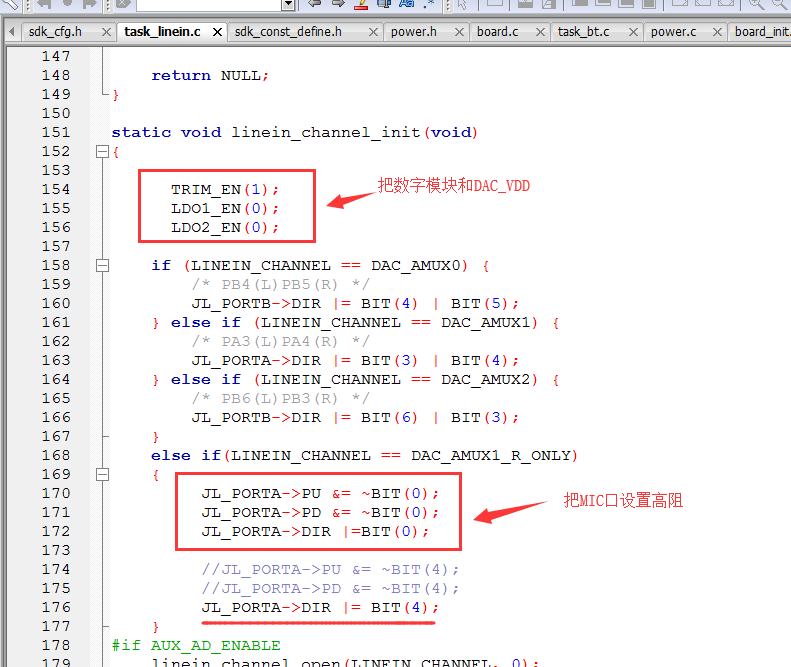Click line number 154 in the gutter
Image resolution: width=791 pixels, height=667 pixels.
[x=56, y=189]
